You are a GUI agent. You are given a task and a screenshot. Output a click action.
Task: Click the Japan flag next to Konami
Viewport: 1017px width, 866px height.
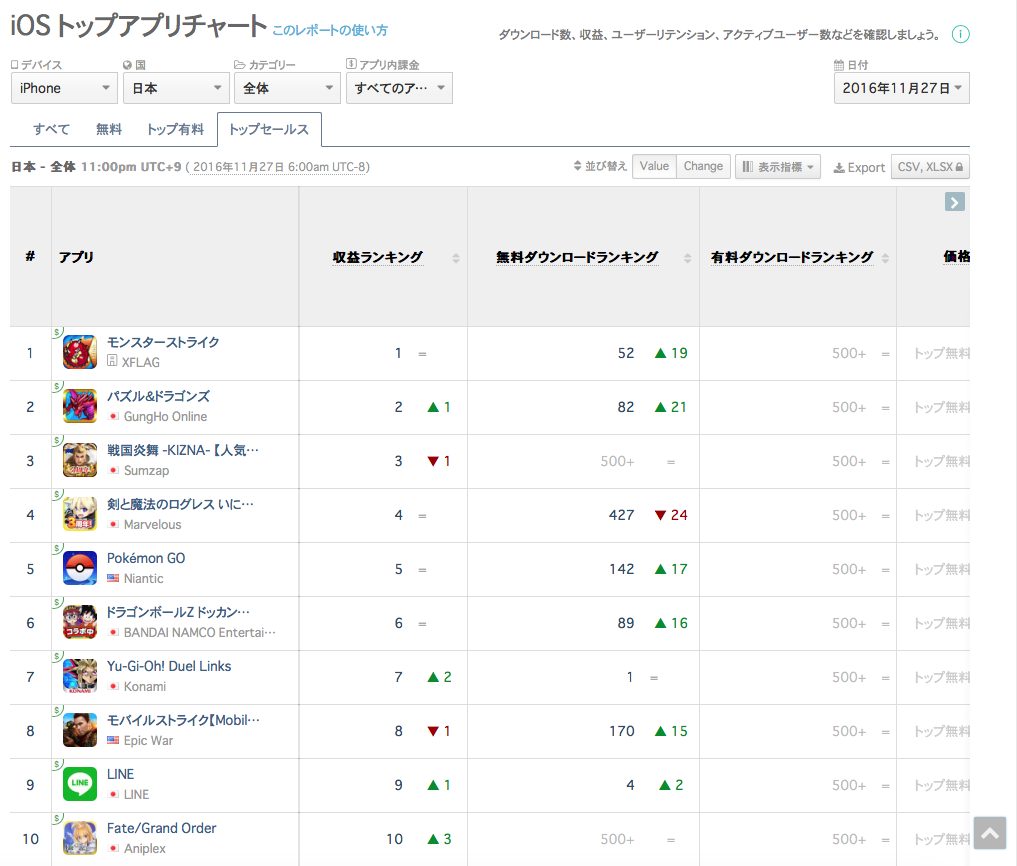[114, 686]
